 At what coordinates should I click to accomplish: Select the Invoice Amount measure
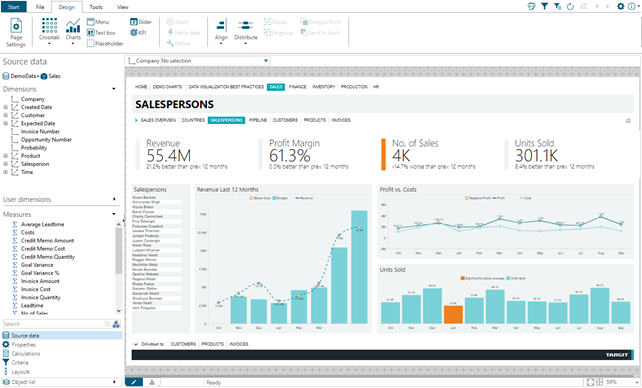(40, 281)
